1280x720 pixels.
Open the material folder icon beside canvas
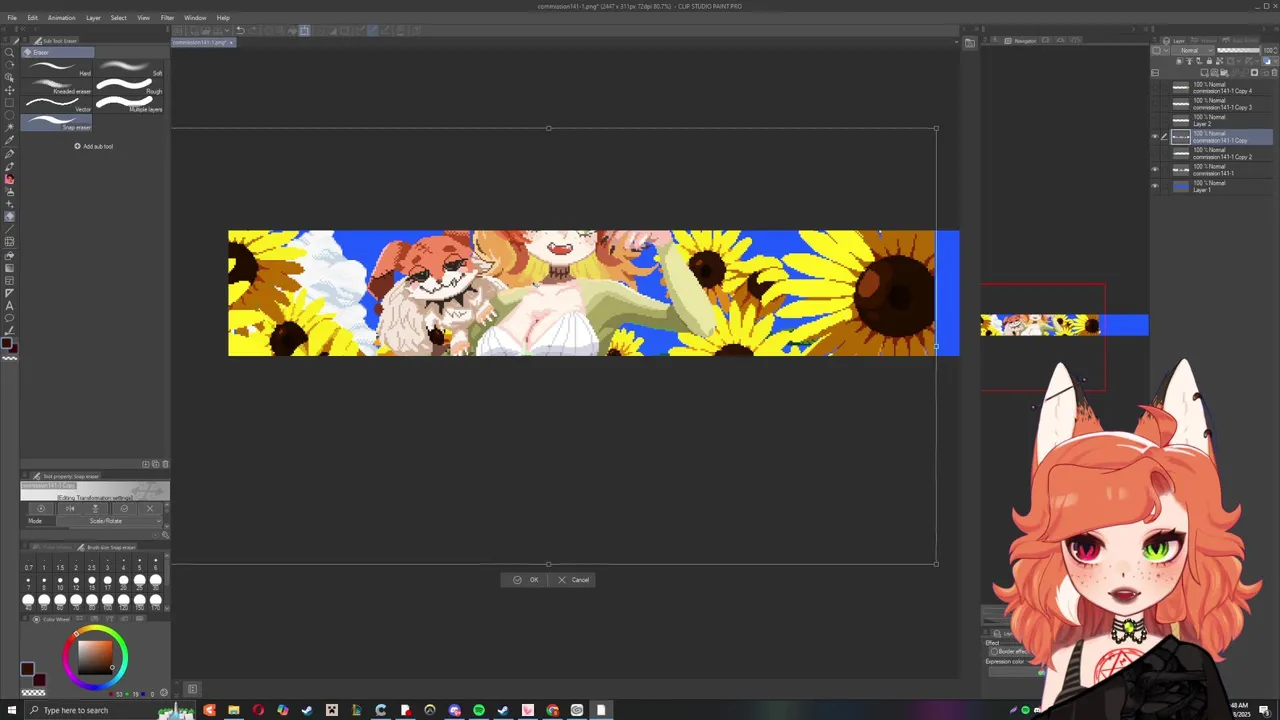click(969, 43)
